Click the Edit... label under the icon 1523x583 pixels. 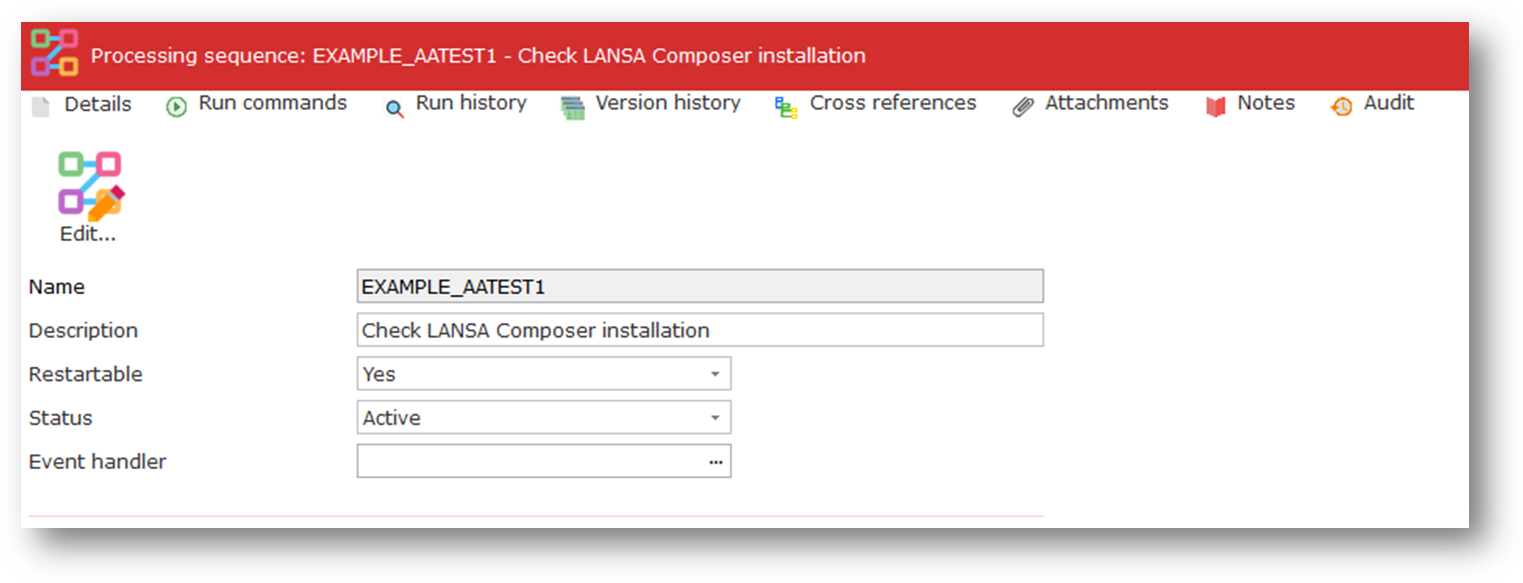click(88, 235)
